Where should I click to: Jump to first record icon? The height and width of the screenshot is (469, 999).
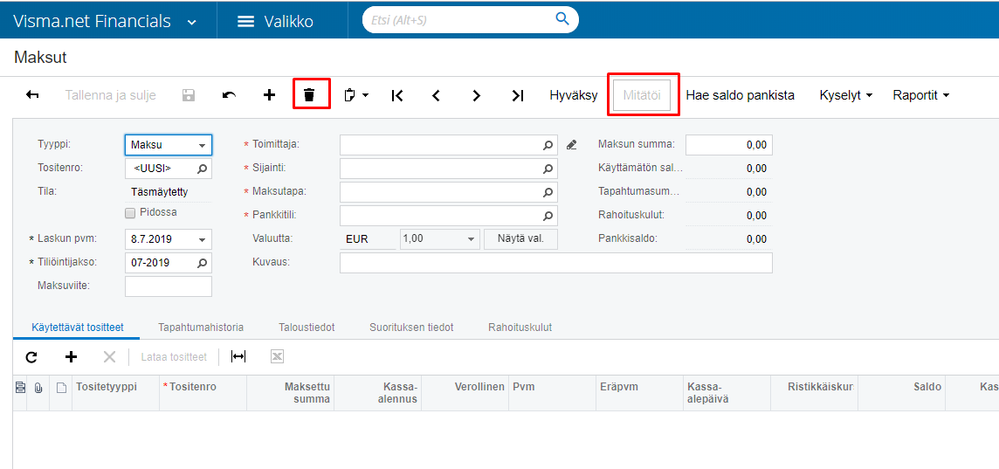point(397,96)
